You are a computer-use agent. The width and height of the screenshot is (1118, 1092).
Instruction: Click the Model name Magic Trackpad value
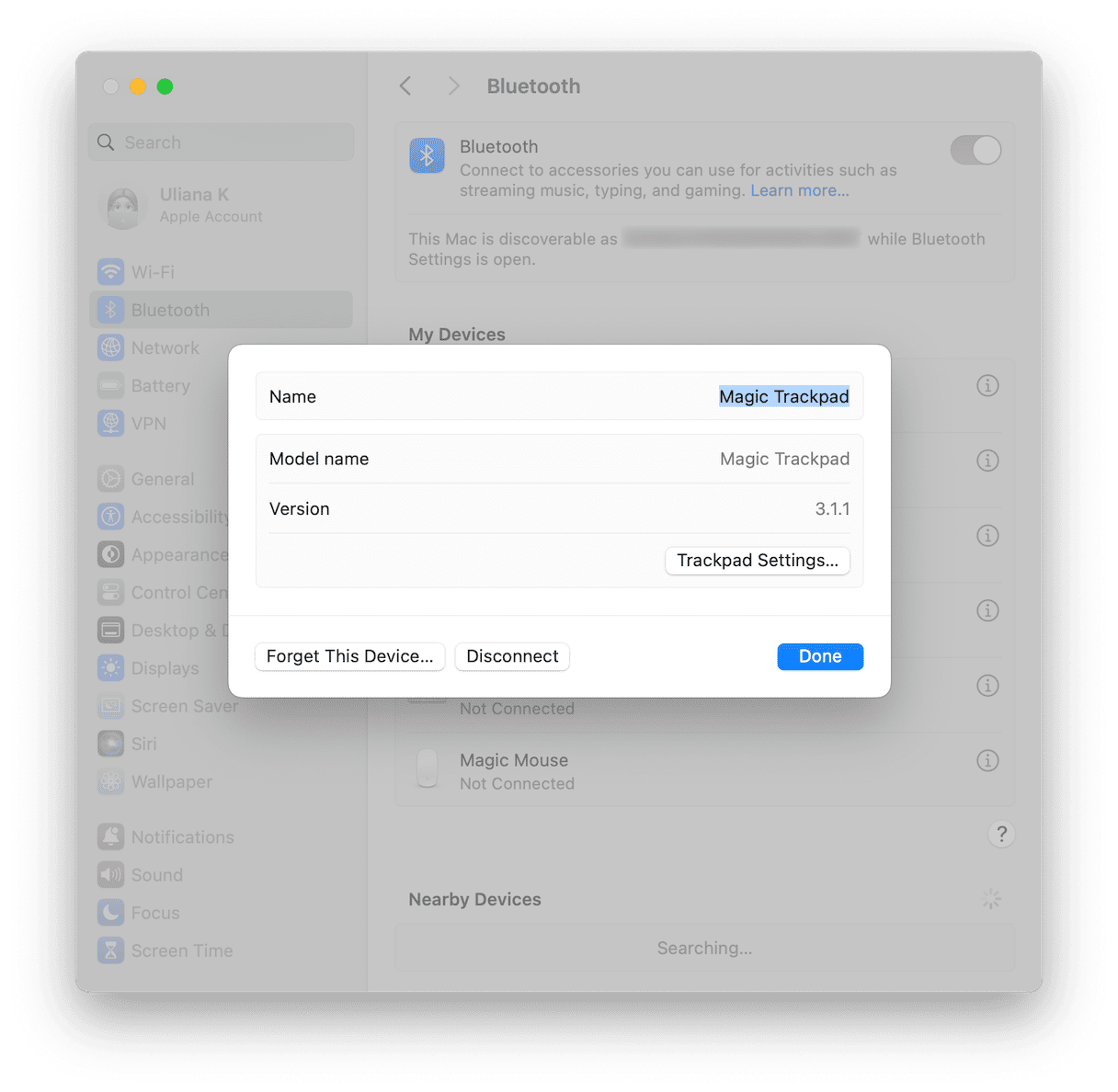784,459
